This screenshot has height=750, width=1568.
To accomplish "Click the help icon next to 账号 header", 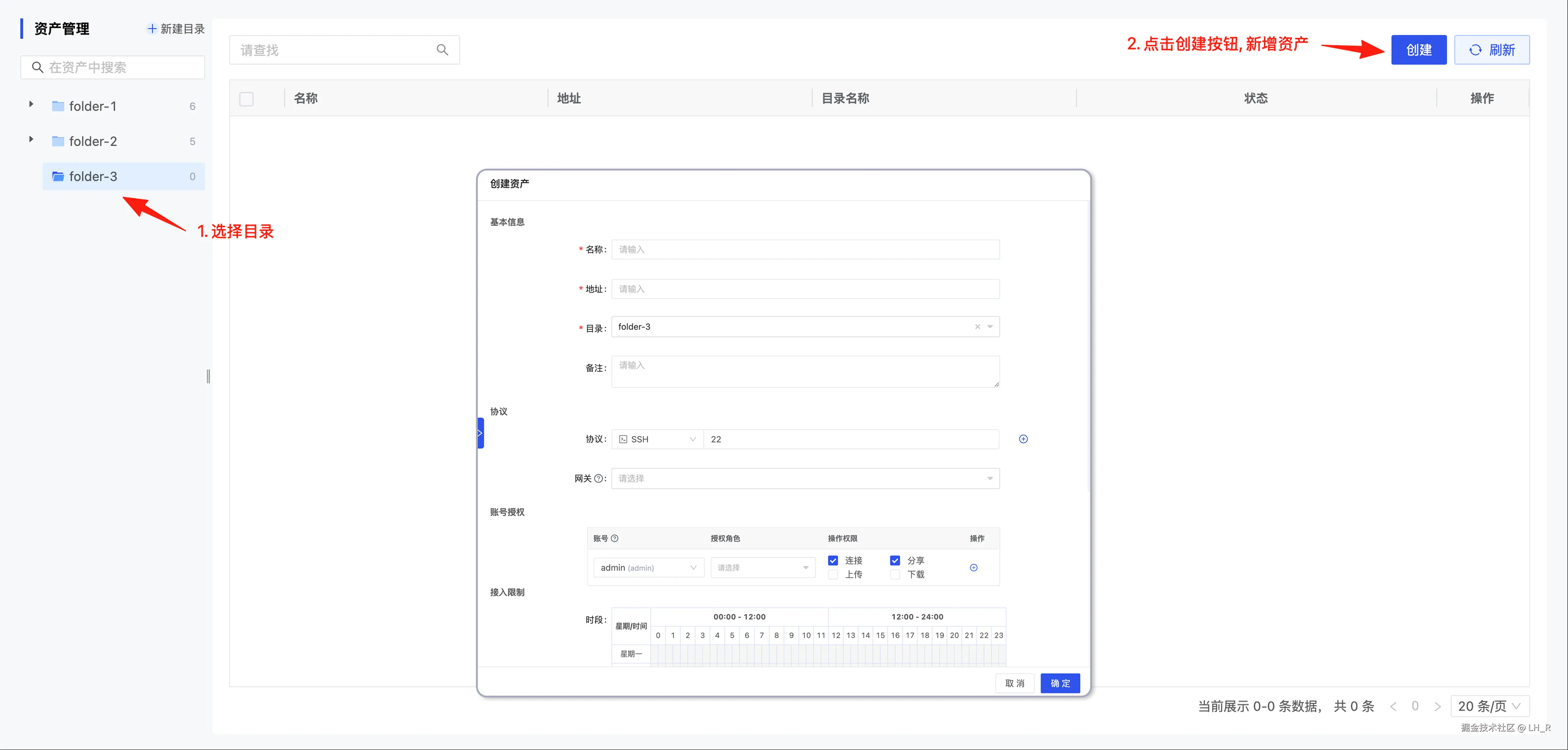I will click(x=615, y=538).
